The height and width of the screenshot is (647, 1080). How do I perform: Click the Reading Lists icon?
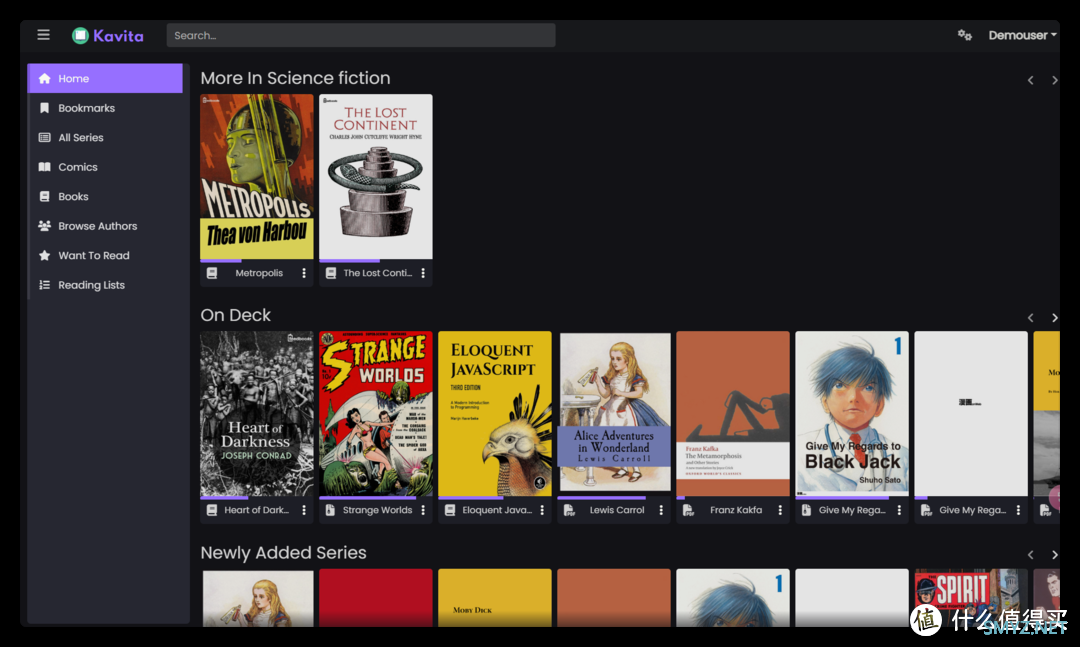(x=45, y=285)
